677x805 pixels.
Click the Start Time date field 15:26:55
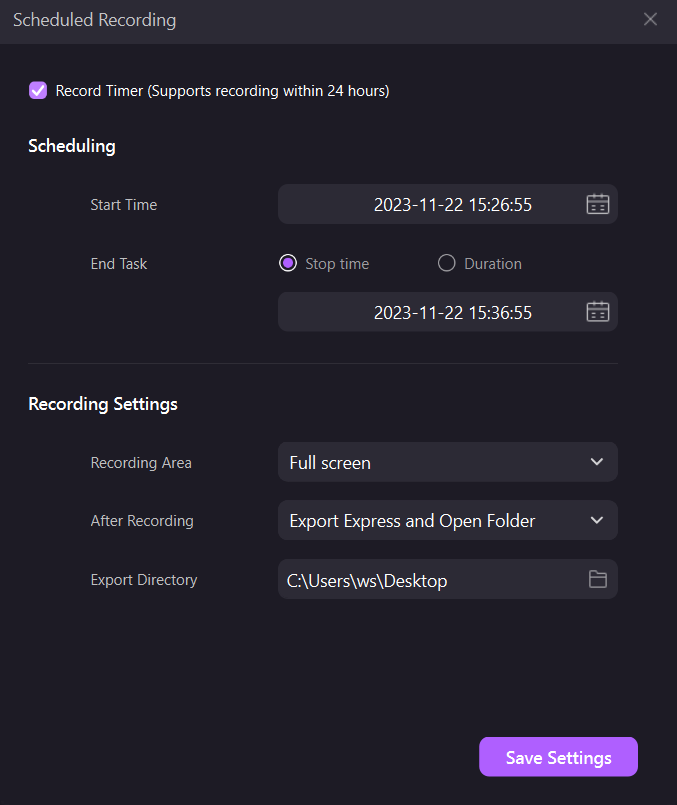click(452, 205)
